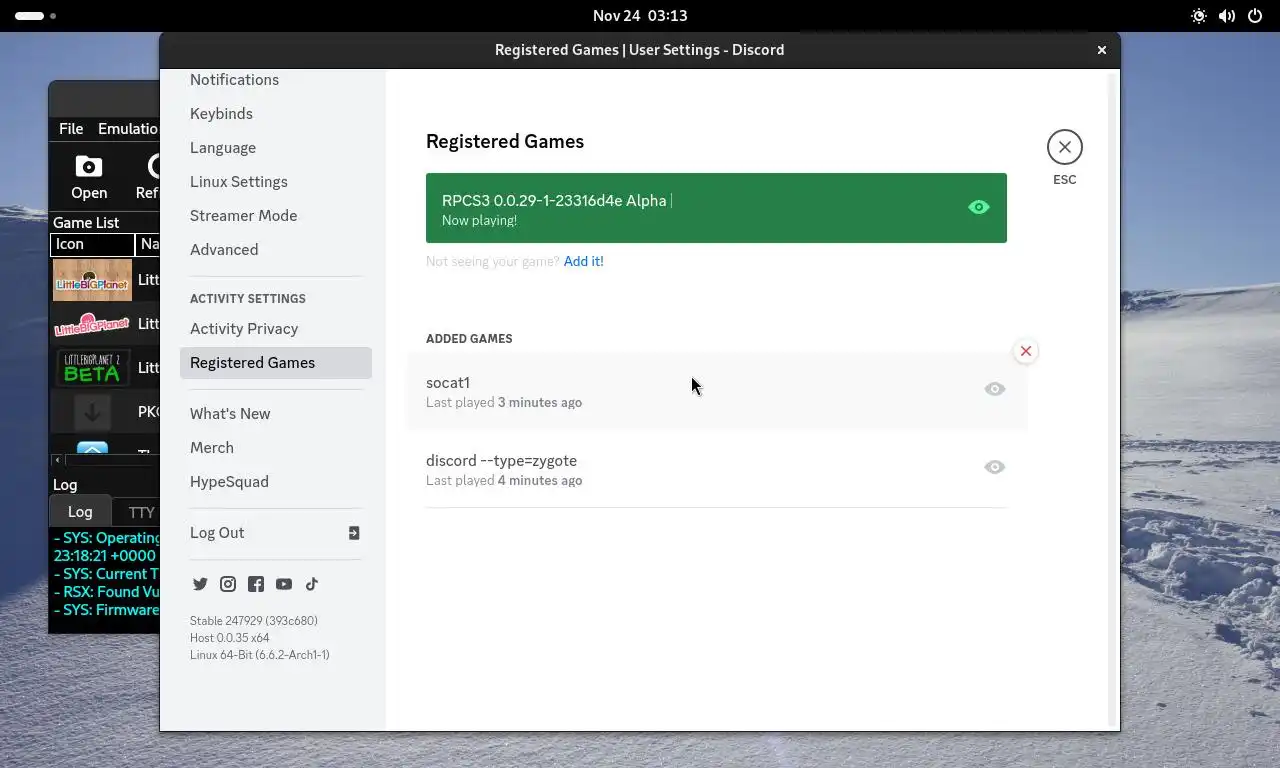
Task: Click the 'Now playing!' status text
Action: [480, 221]
